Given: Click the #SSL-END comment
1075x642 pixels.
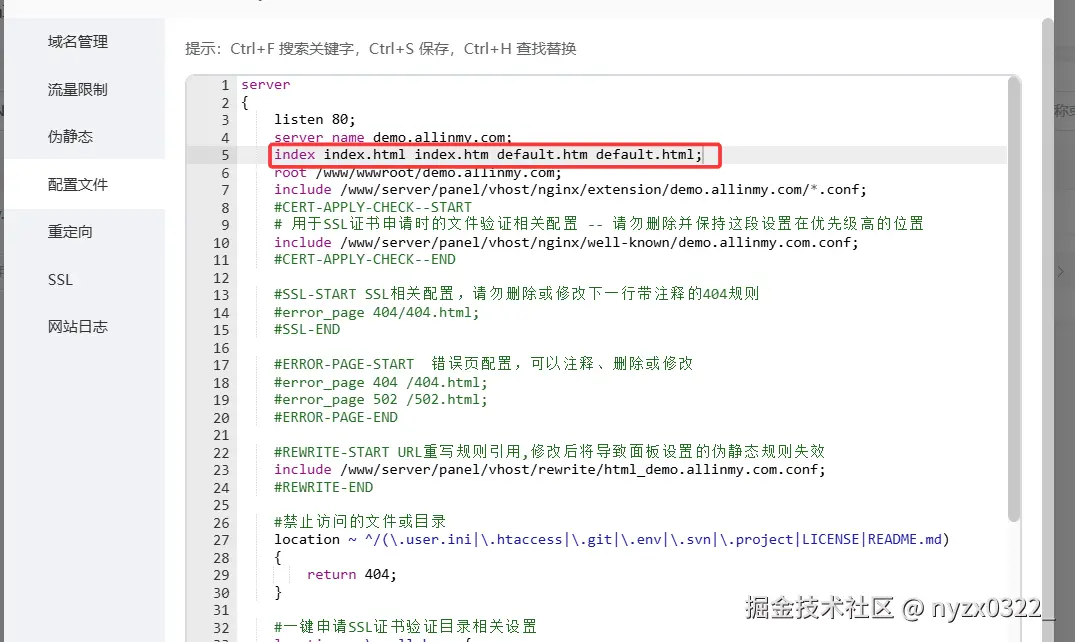Looking at the screenshot, I should click(307, 330).
